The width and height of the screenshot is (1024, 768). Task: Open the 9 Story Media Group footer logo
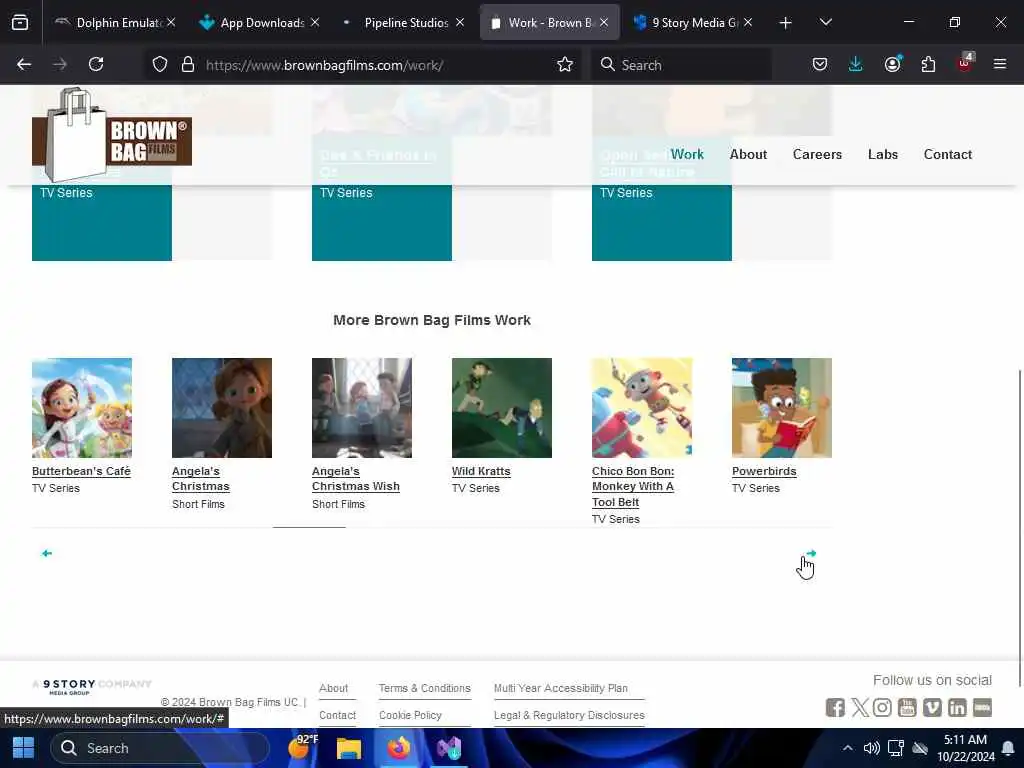(91, 686)
